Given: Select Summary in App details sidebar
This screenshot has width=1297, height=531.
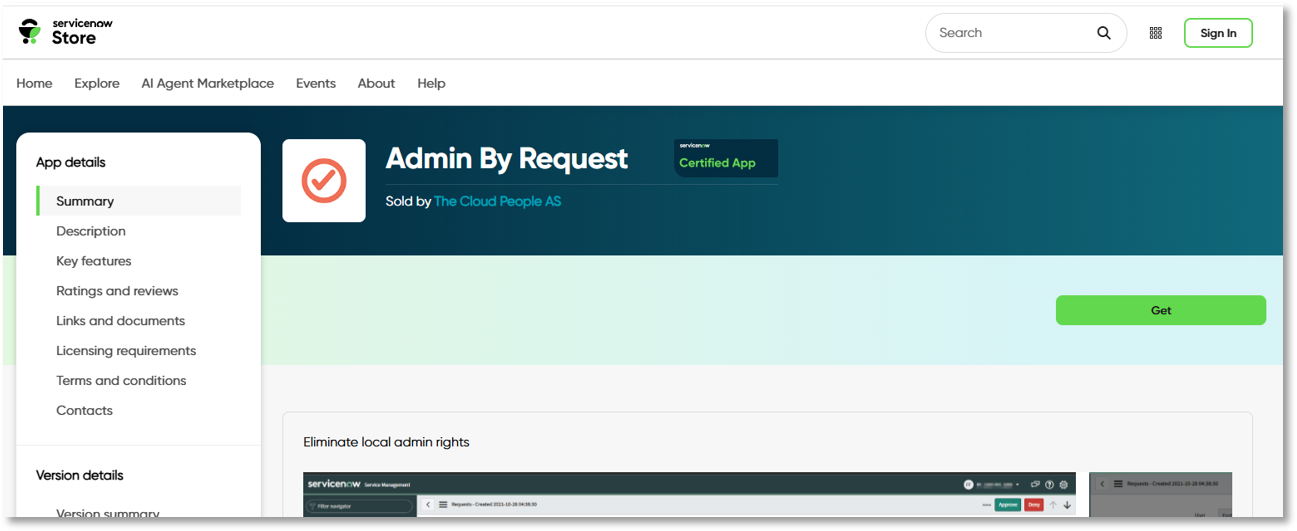Looking at the screenshot, I should pyautogui.click(x=85, y=201).
